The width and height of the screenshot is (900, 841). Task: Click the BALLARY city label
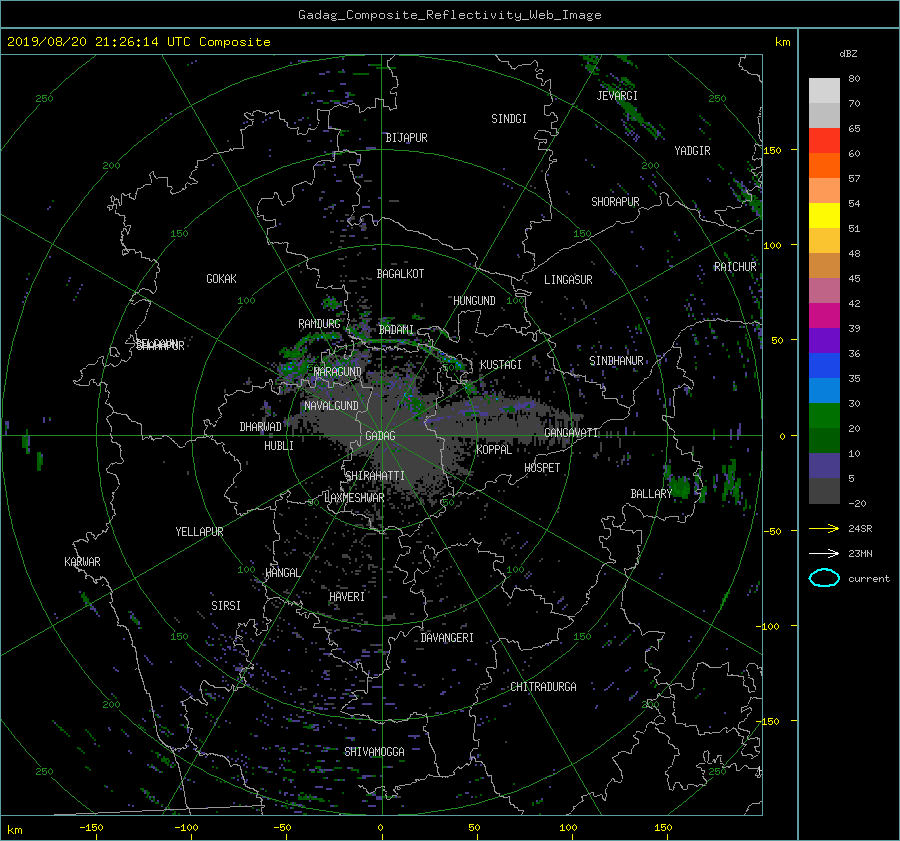point(651,494)
